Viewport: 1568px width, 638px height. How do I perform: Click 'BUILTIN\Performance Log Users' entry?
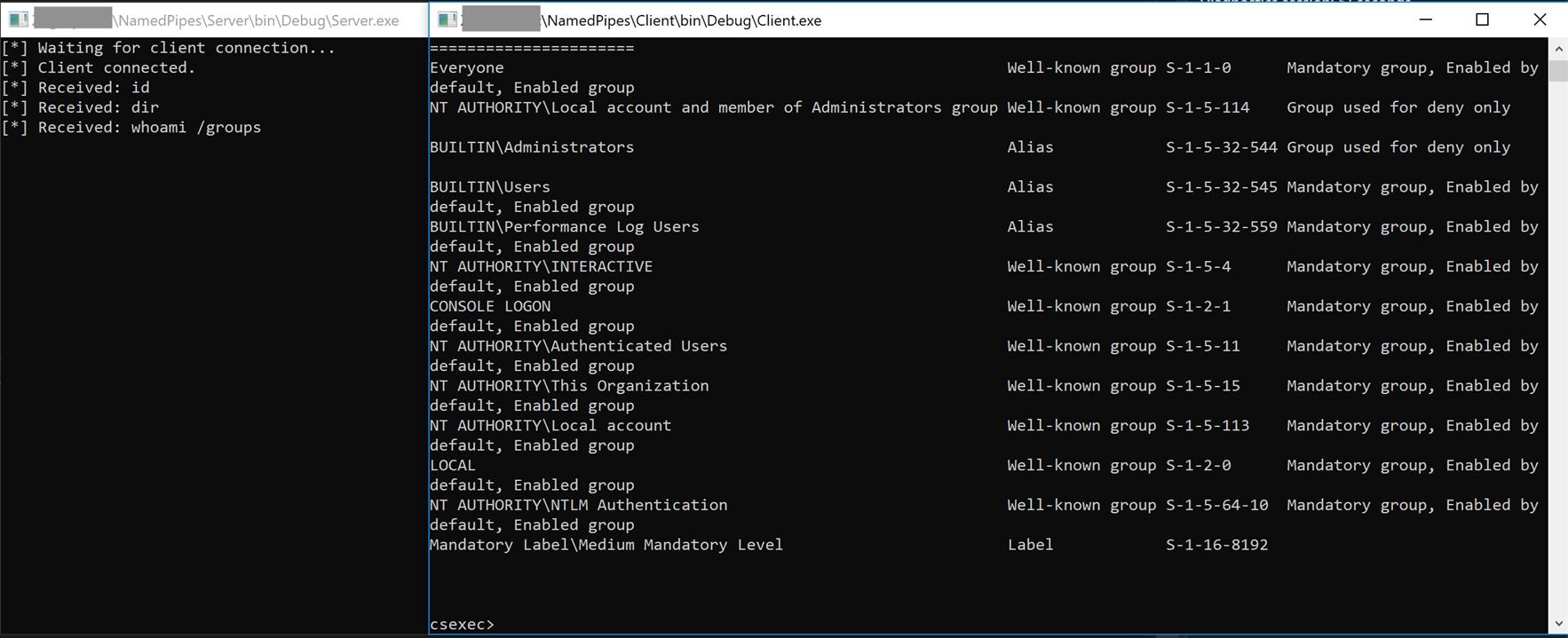565,226
